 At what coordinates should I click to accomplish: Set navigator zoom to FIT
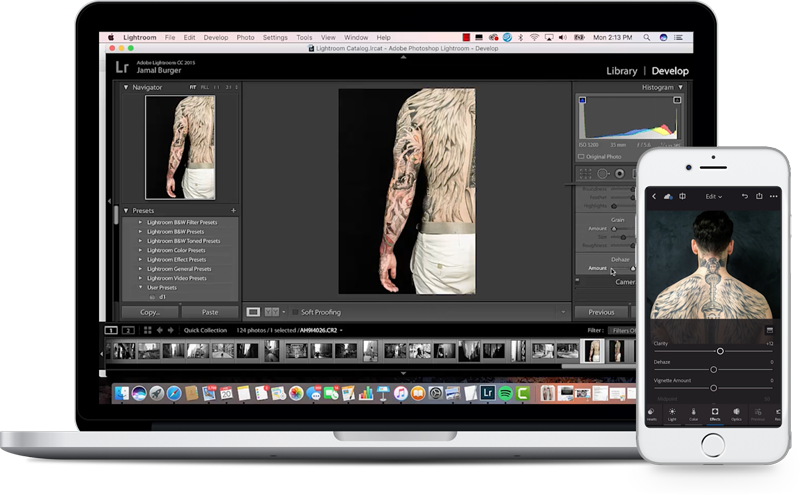point(193,87)
